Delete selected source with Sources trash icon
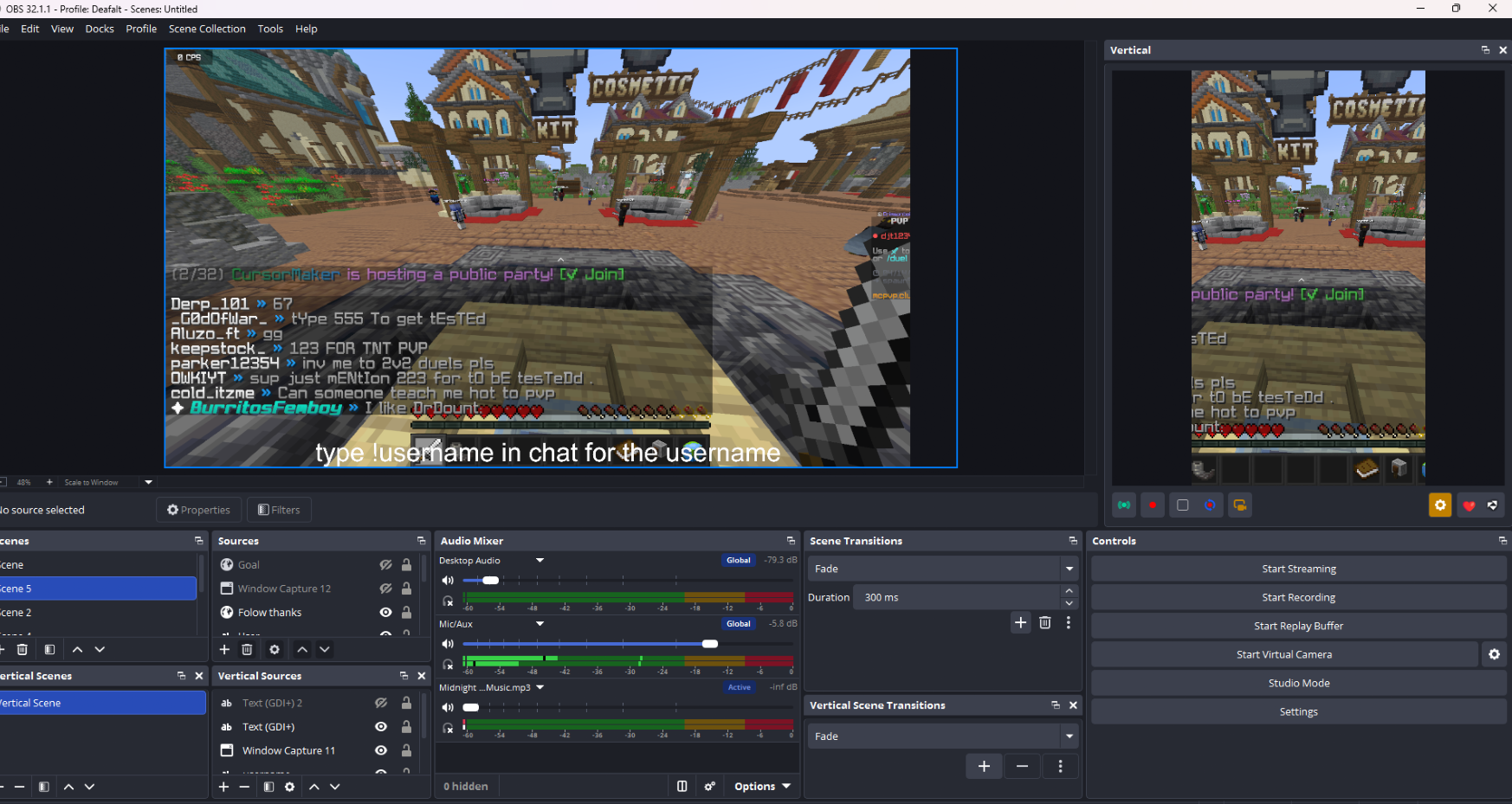 [x=247, y=649]
